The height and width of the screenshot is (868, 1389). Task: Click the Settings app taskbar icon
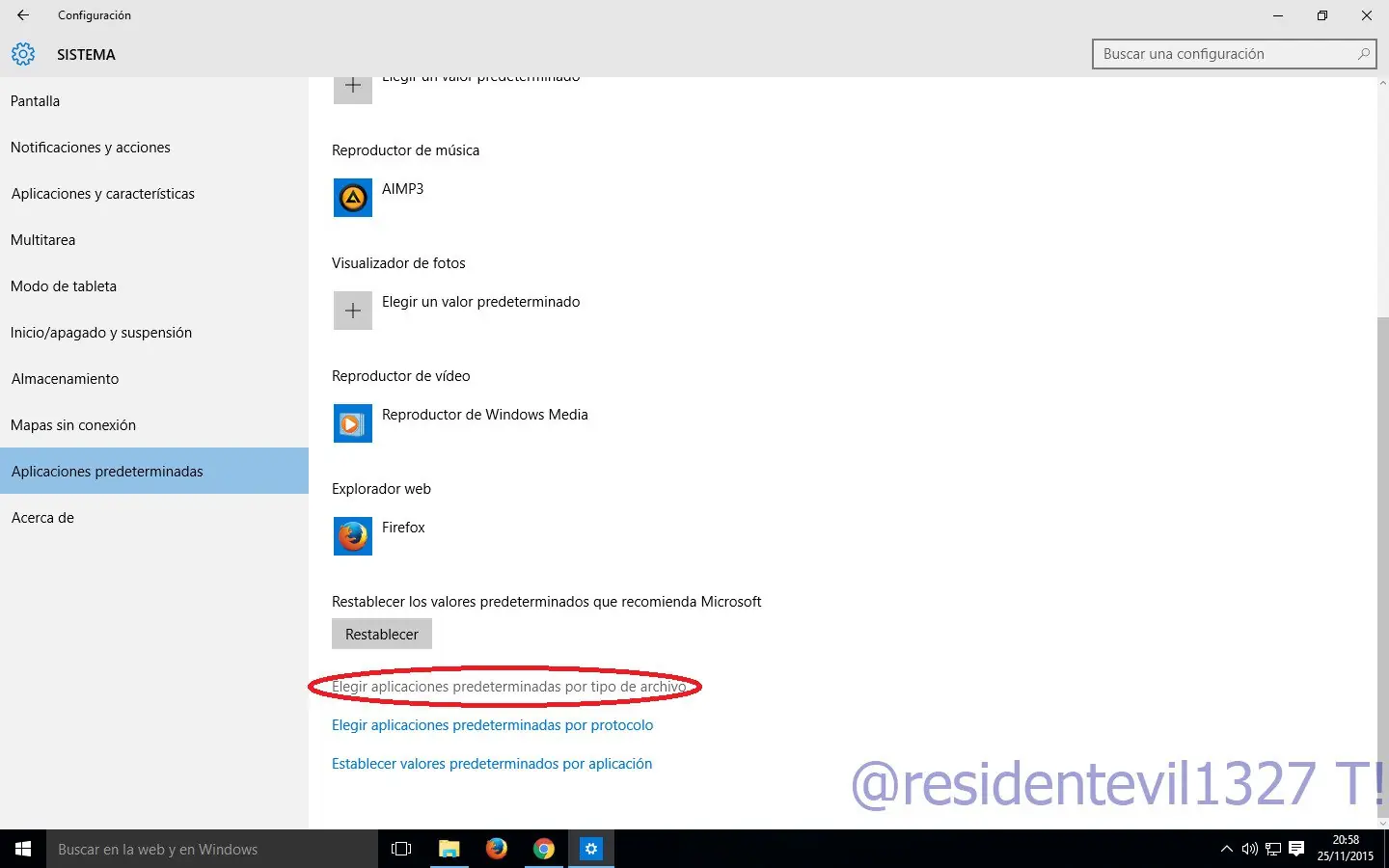pyautogui.click(x=591, y=849)
